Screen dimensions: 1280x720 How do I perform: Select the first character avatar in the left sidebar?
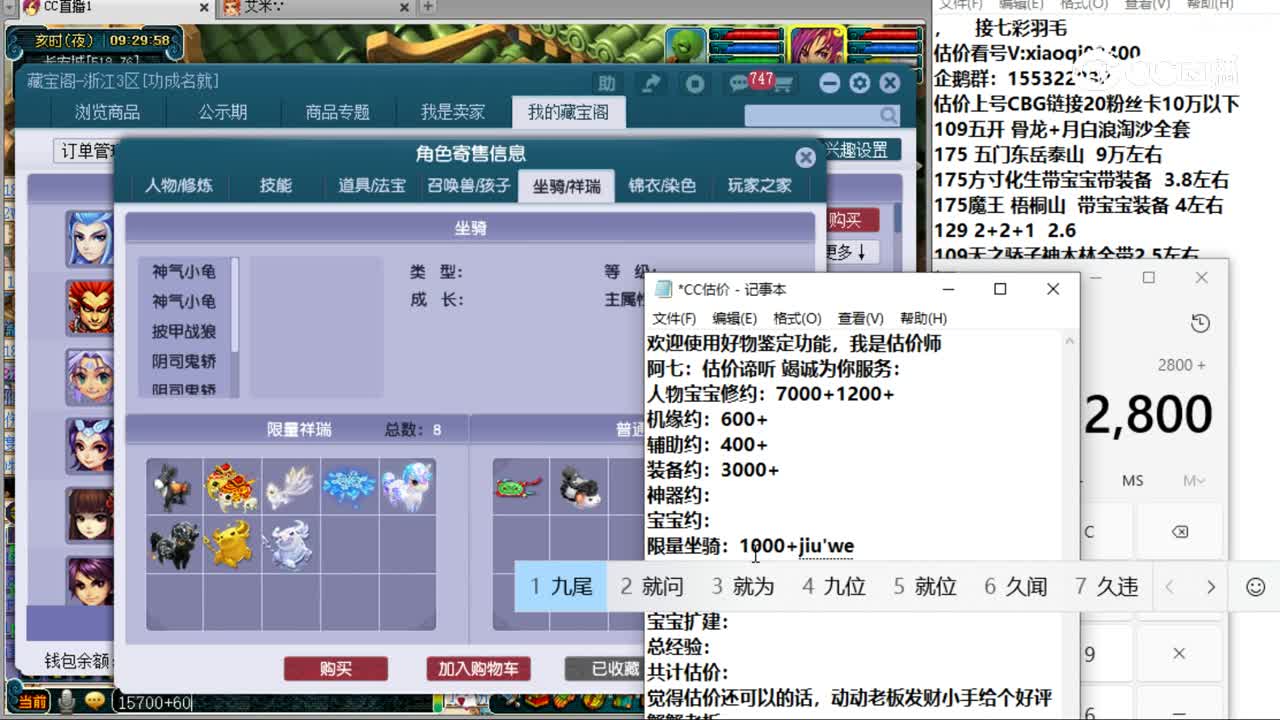(90, 238)
